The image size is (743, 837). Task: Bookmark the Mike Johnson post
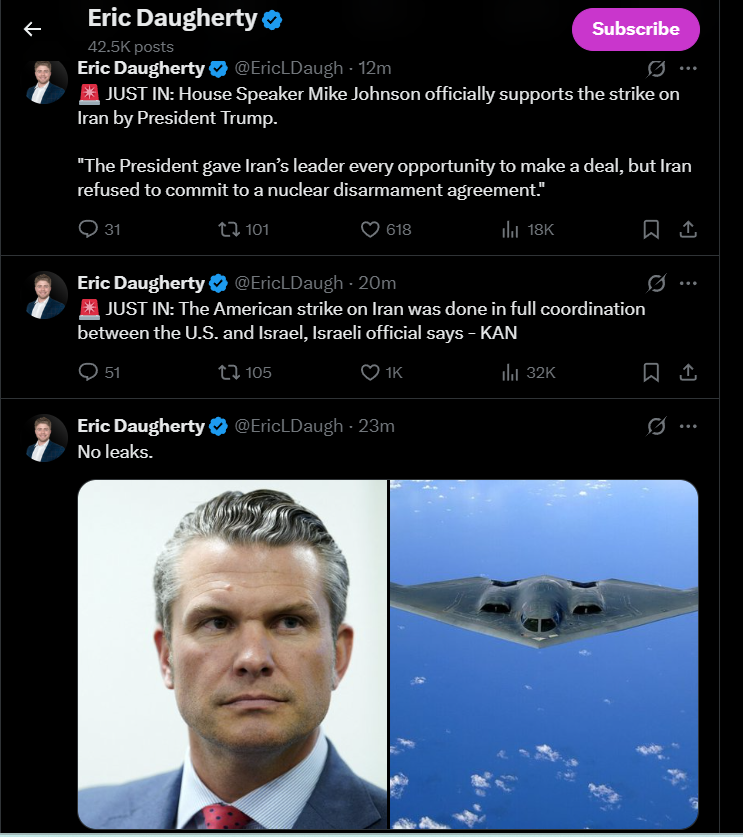651,229
